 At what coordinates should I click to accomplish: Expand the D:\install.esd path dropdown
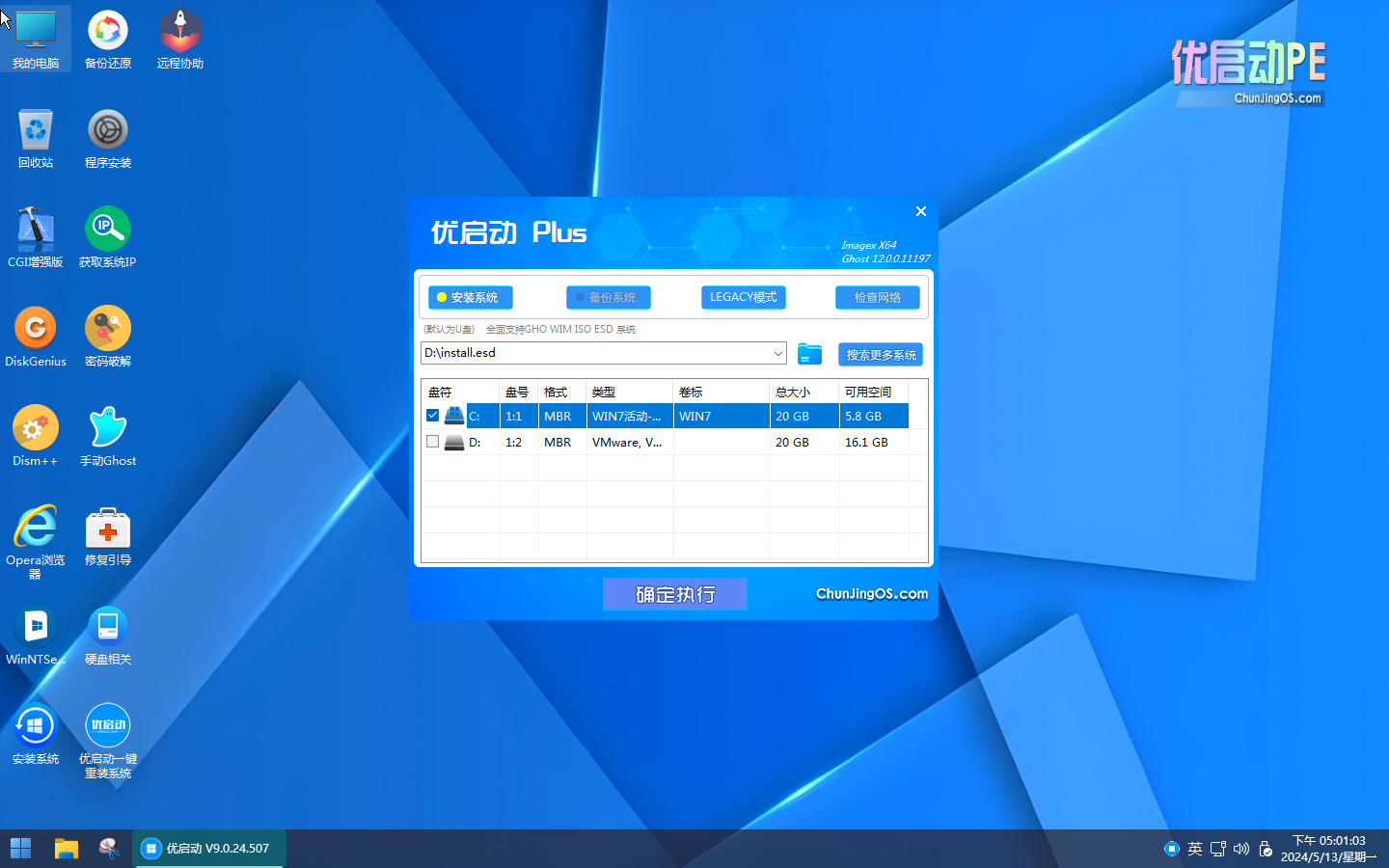[777, 353]
